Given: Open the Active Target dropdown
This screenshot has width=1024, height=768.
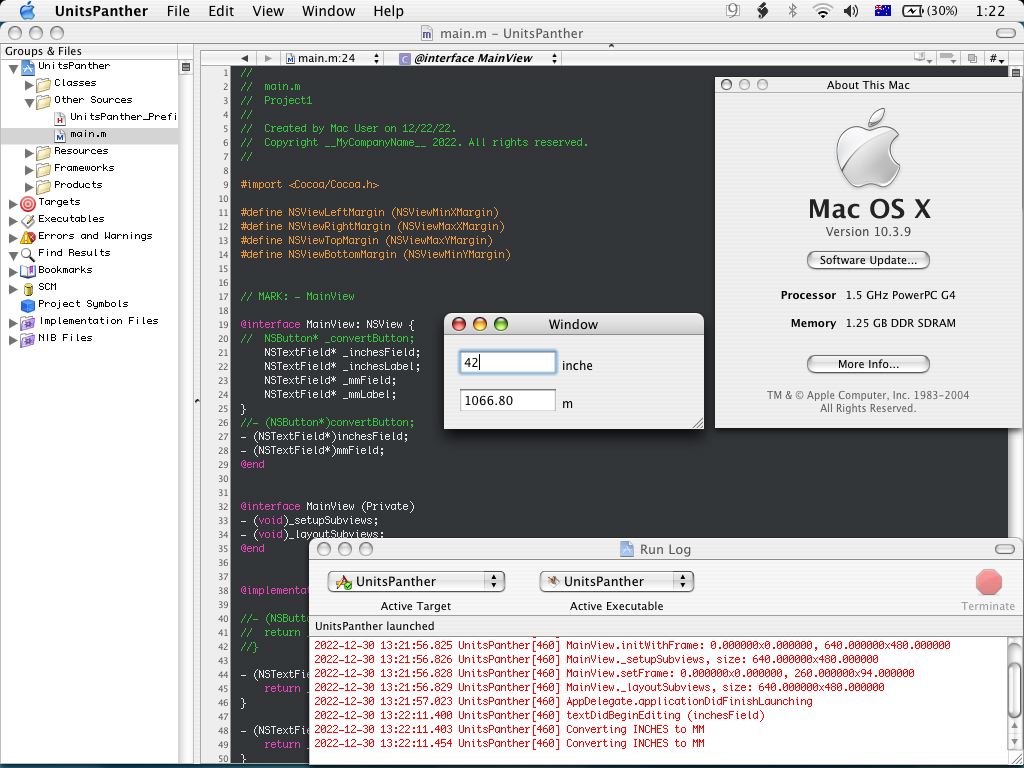Looking at the screenshot, I should point(416,581).
